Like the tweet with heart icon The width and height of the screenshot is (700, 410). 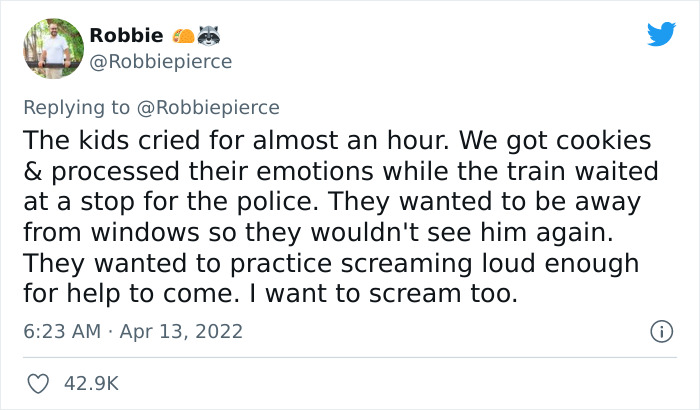tap(40, 382)
